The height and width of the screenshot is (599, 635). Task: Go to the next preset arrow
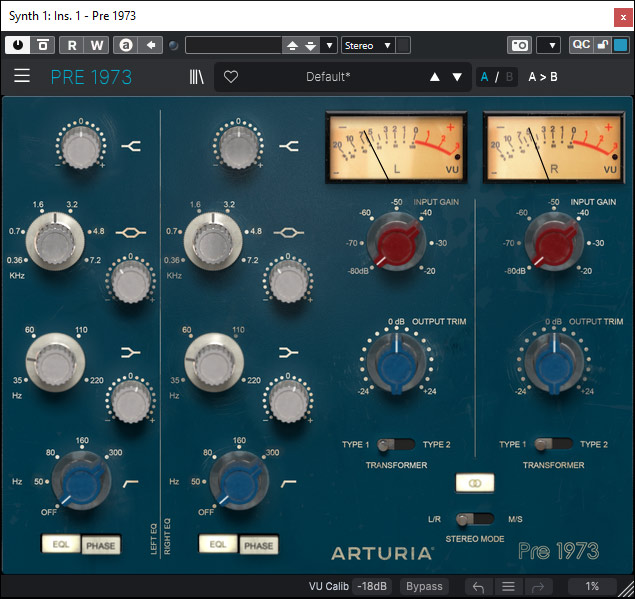(457, 77)
